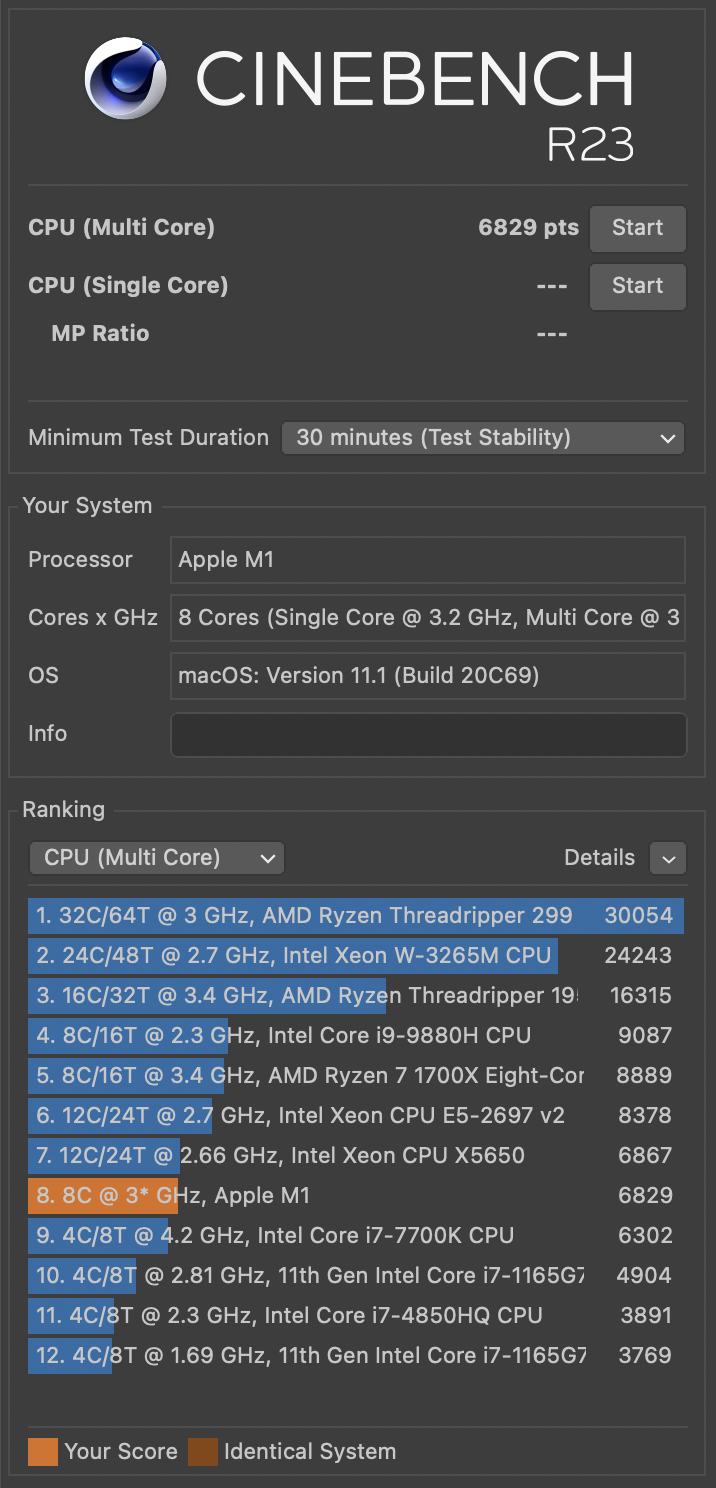The width and height of the screenshot is (716, 1488).
Task: Select the Intel Xeon W-3265M ranking entry
Action: point(355,956)
